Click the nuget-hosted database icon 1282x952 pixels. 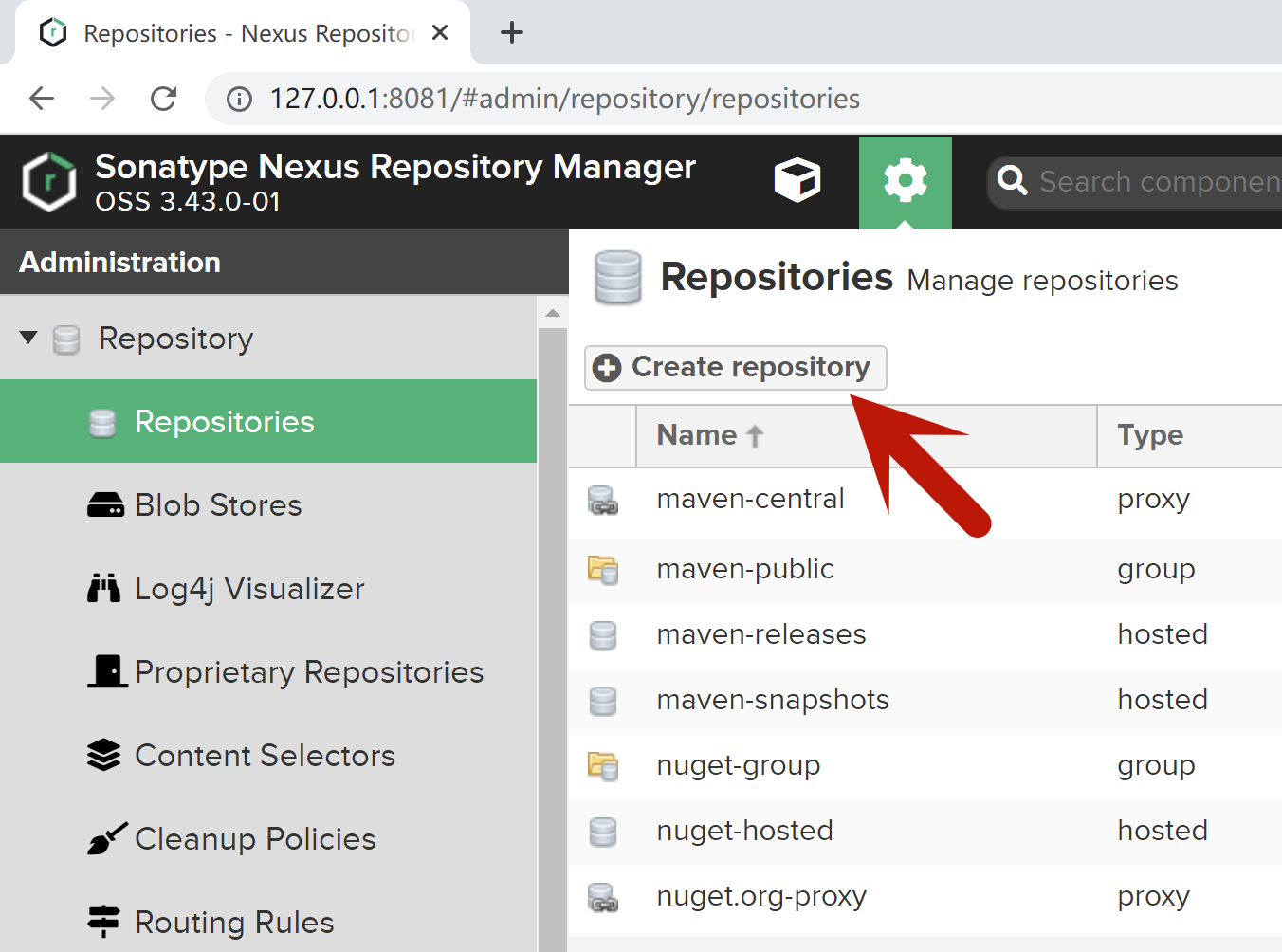coord(603,832)
